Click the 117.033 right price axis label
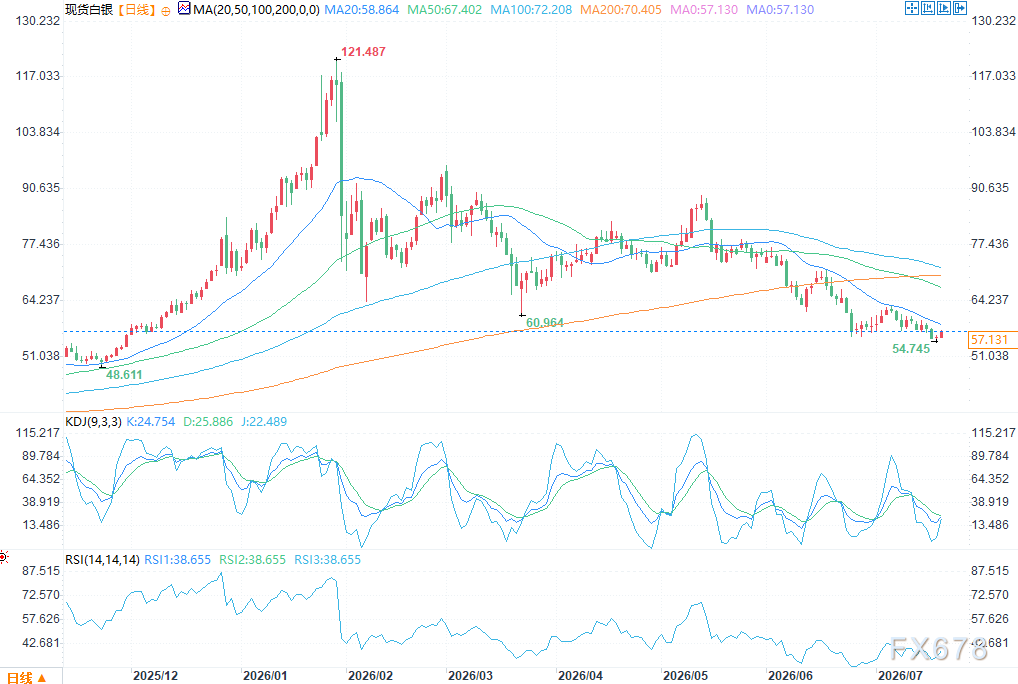Viewport: 1018px width, 684px height. (993, 76)
